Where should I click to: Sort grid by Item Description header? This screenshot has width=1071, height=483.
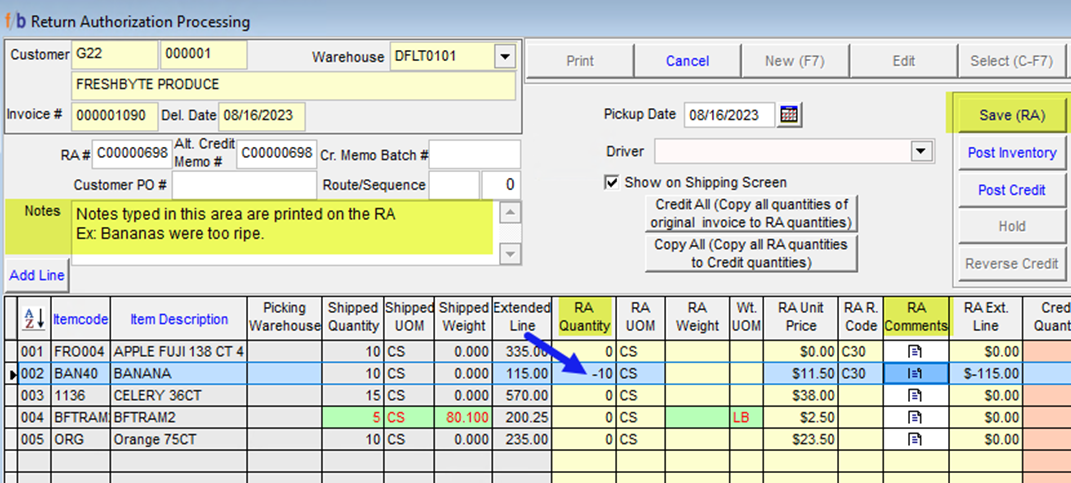click(x=179, y=319)
